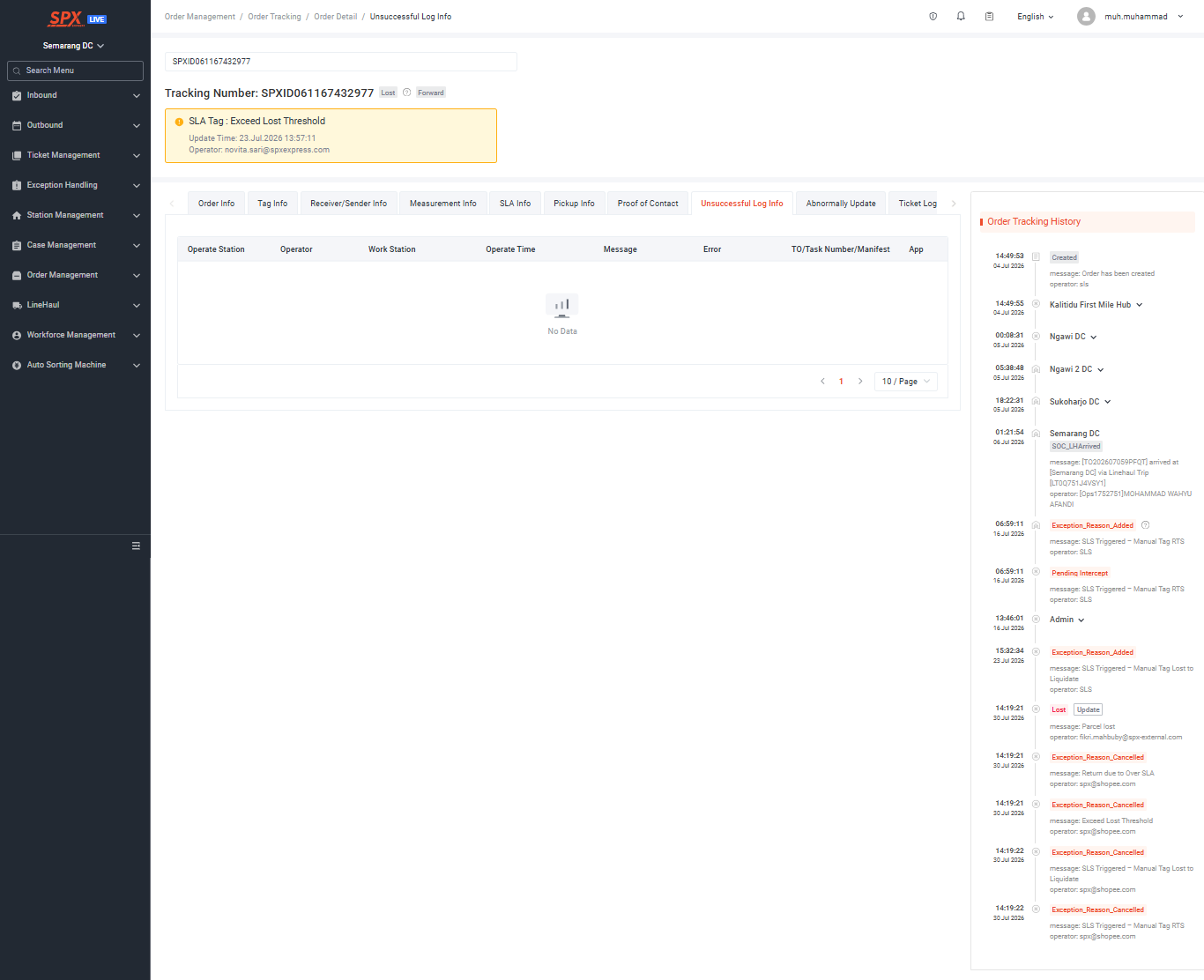Click the Pending Intercept status tag

click(x=1080, y=573)
